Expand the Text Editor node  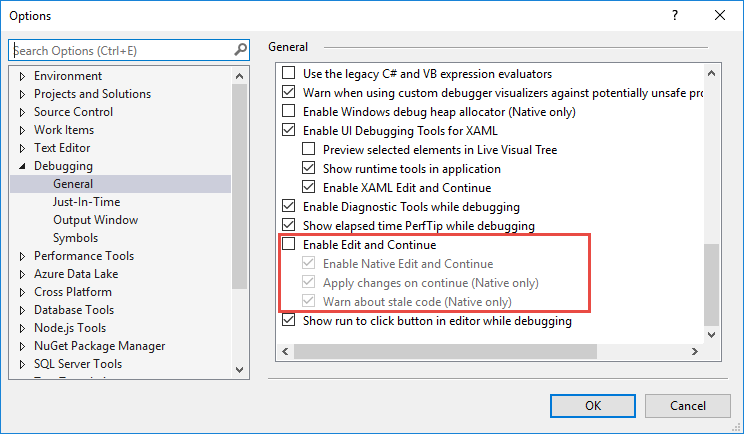click(23, 148)
